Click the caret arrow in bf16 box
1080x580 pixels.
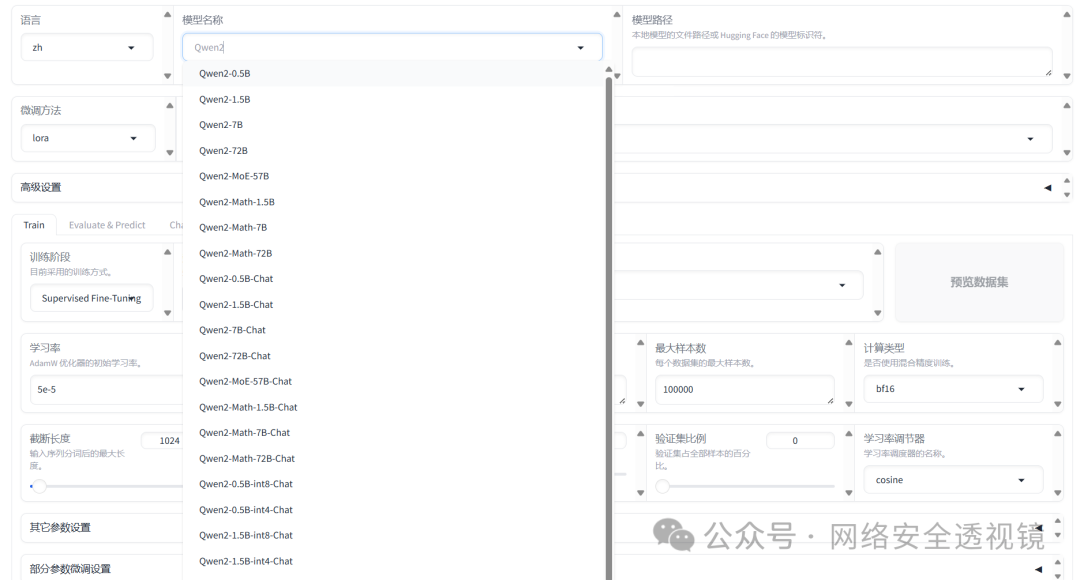point(1021,389)
